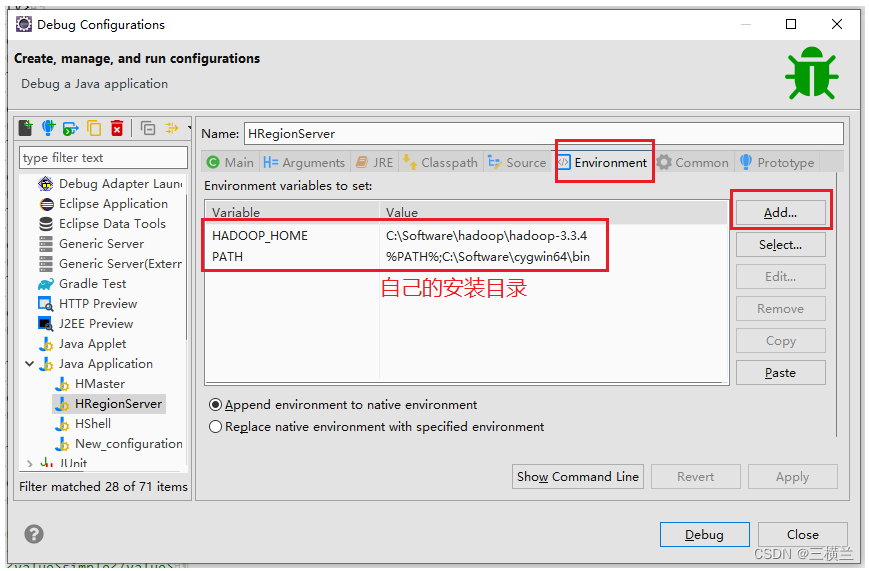
Task: Click the Close button
Action: pos(802,534)
